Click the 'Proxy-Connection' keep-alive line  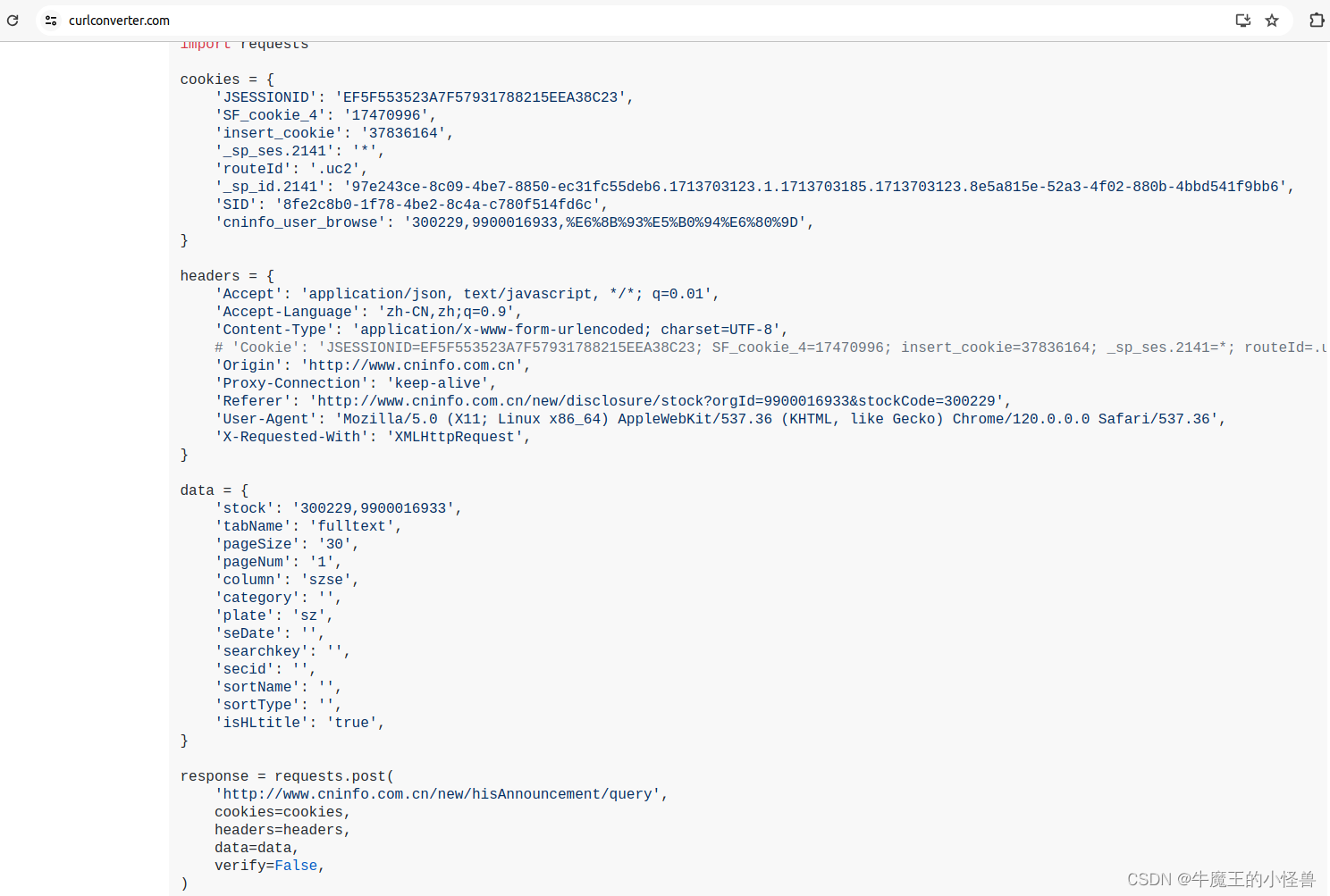coord(356,383)
